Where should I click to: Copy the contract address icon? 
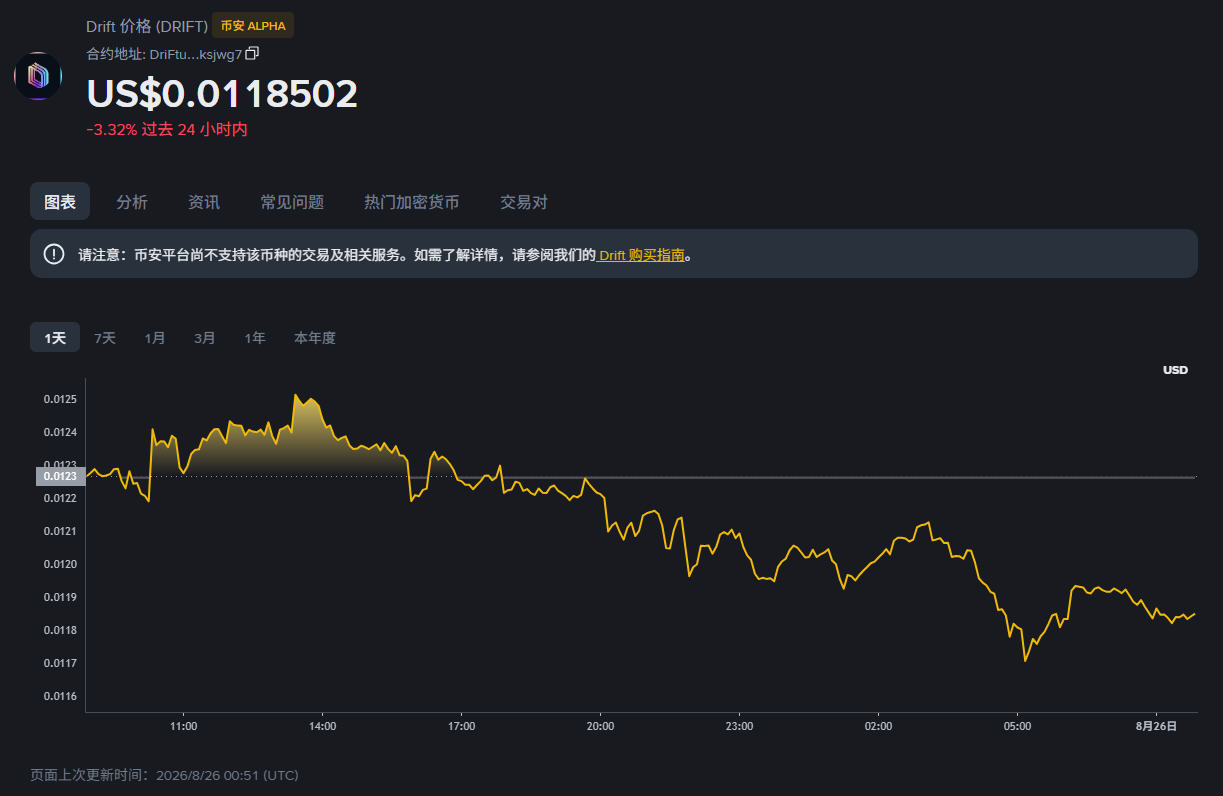252,53
